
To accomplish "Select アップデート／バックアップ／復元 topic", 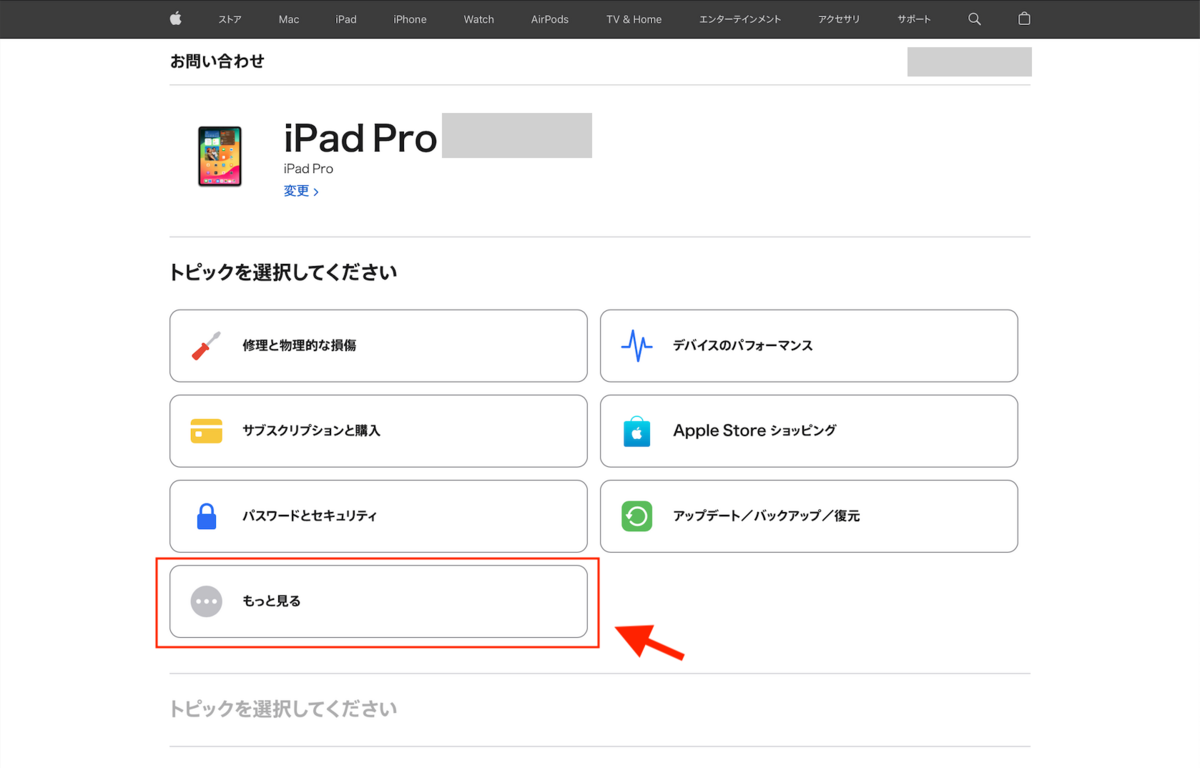I will tap(809, 516).
